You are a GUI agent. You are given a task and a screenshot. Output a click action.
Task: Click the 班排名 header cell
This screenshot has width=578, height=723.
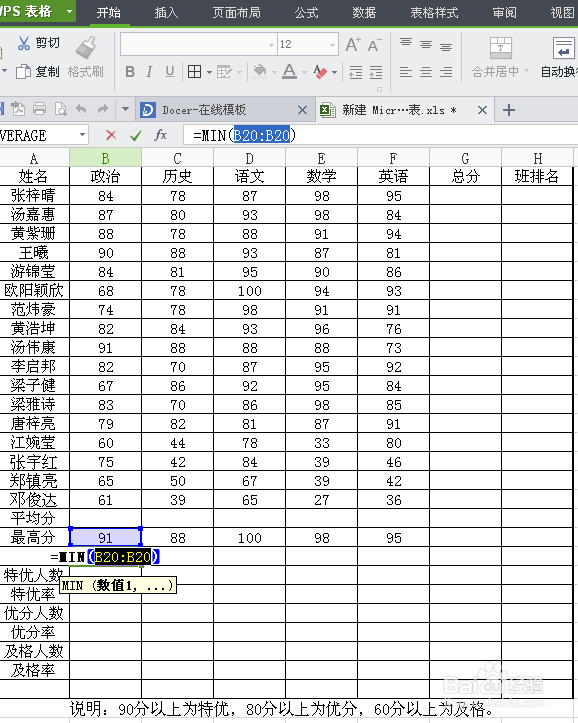pos(537,176)
